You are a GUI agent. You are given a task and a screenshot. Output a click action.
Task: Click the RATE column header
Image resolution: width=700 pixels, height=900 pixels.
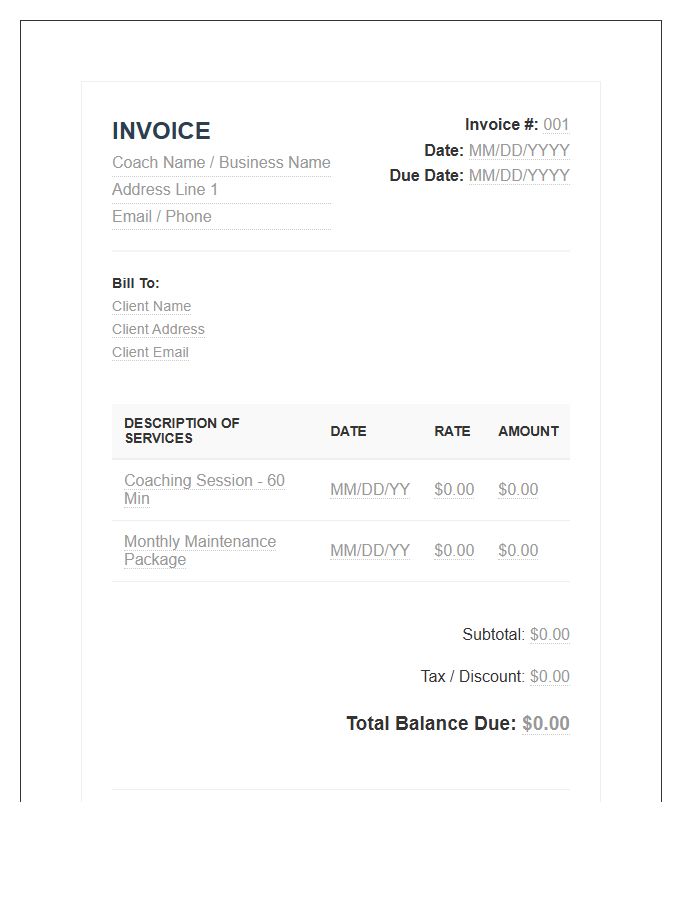tap(452, 432)
